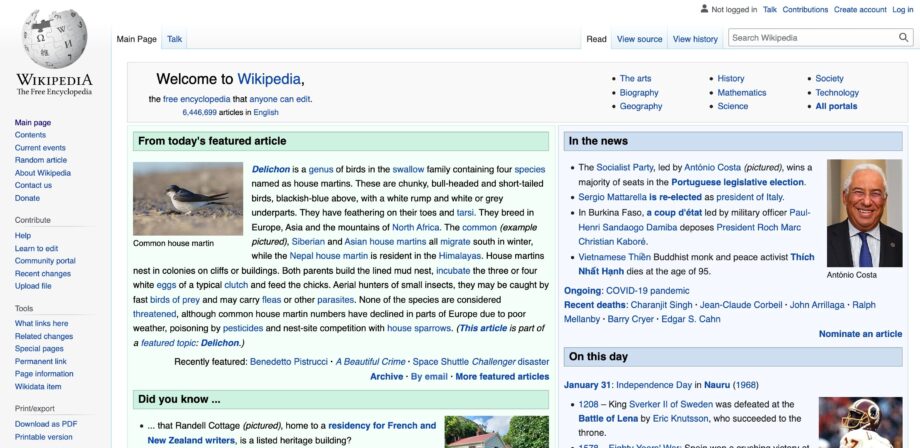
Task: Open the Mathematics portal link
Action: (x=742, y=93)
